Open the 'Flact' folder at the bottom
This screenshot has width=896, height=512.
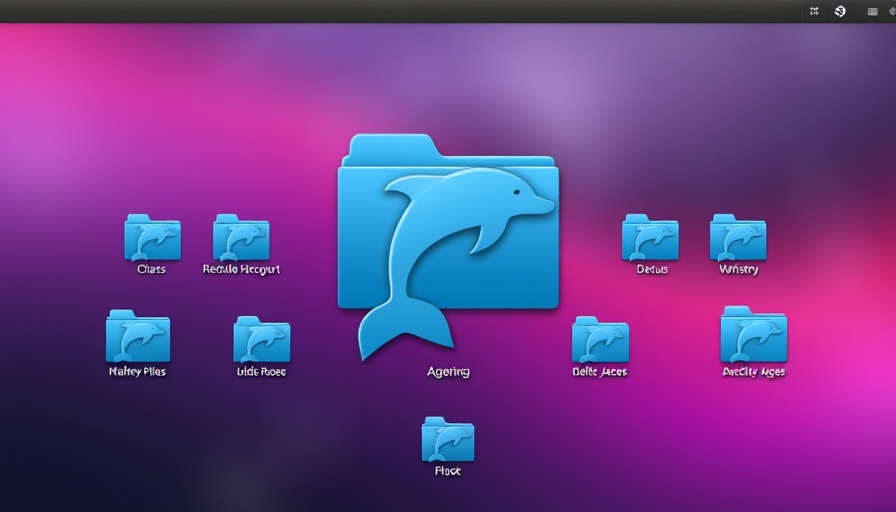point(448,439)
